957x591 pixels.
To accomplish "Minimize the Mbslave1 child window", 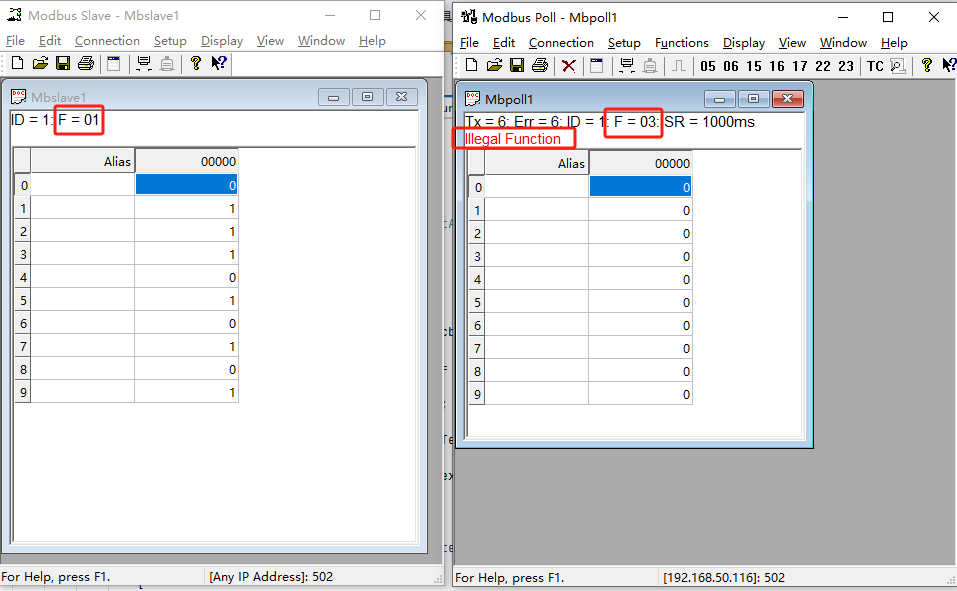I will point(333,97).
